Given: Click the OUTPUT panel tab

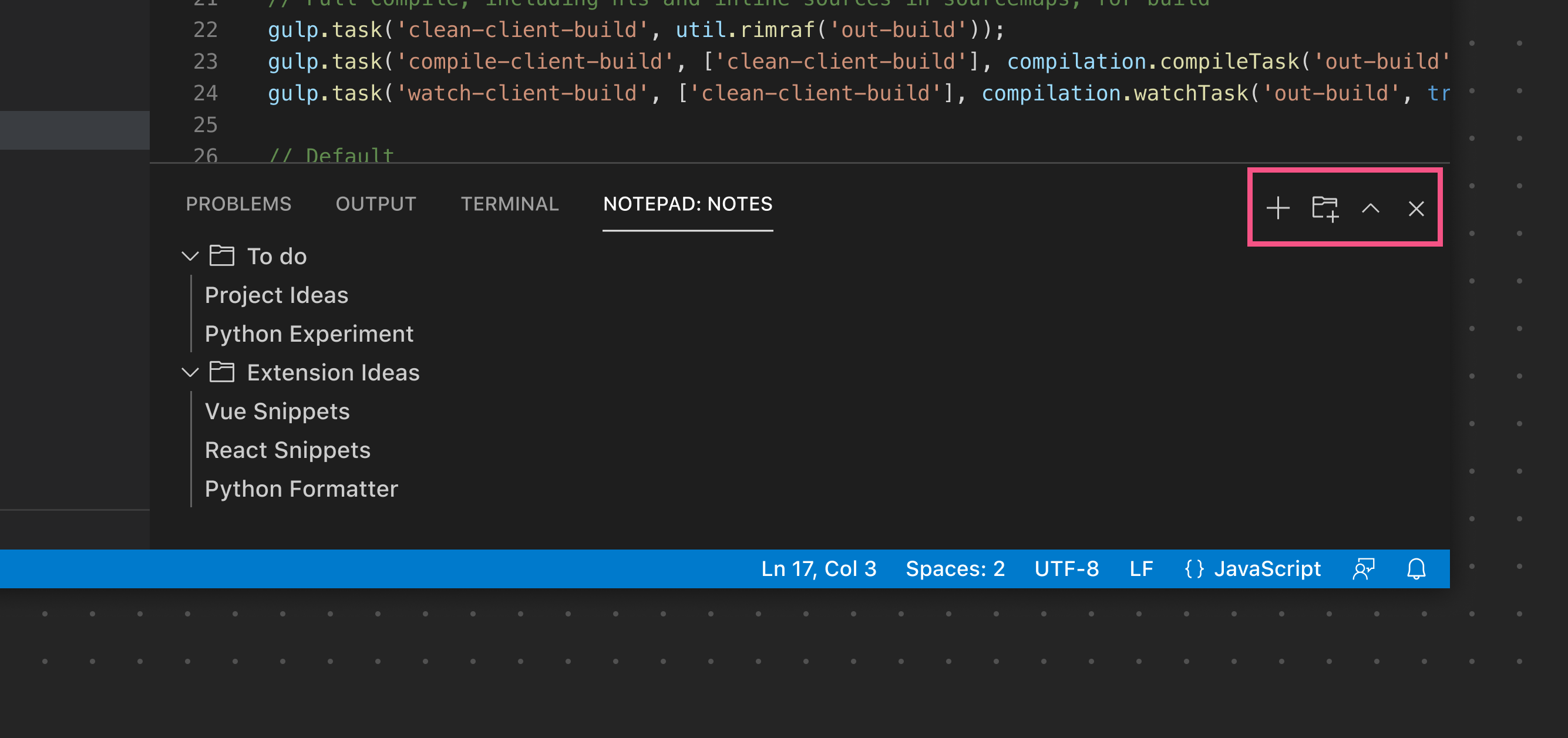Looking at the screenshot, I should tap(376, 204).
